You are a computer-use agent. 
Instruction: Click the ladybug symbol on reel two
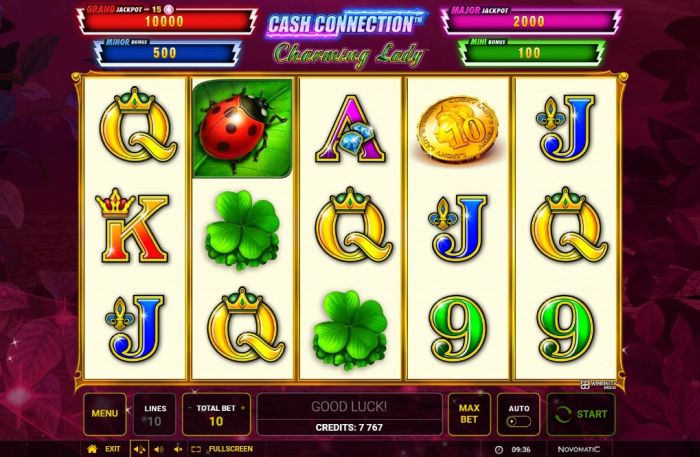[242, 129]
